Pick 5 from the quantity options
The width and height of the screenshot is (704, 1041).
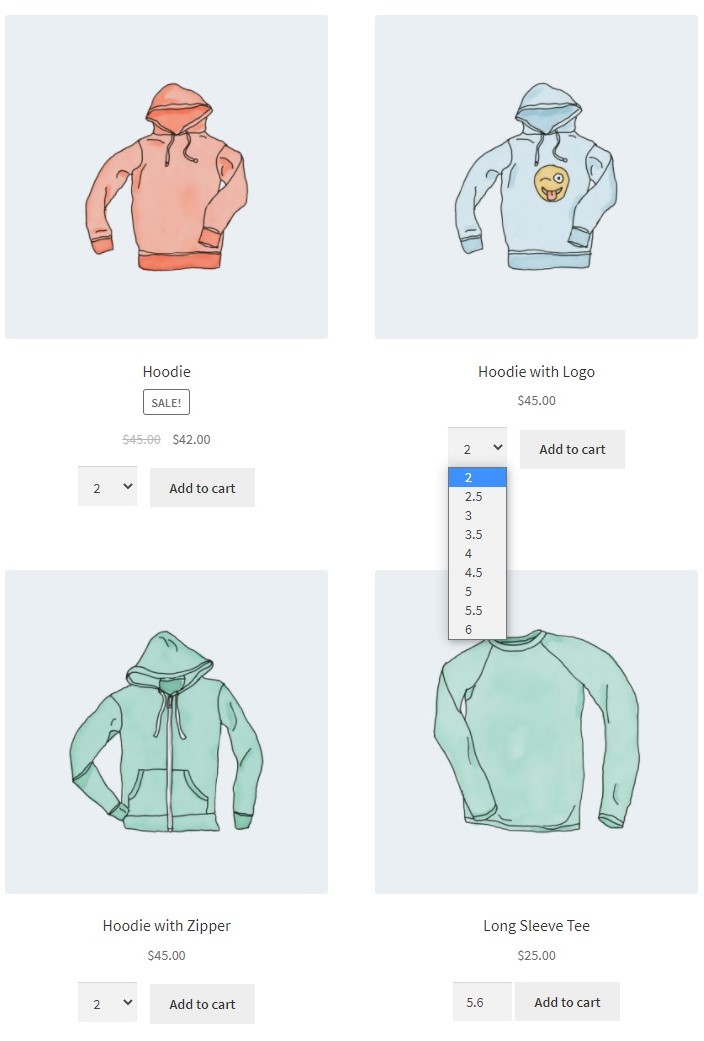tap(478, 592)
